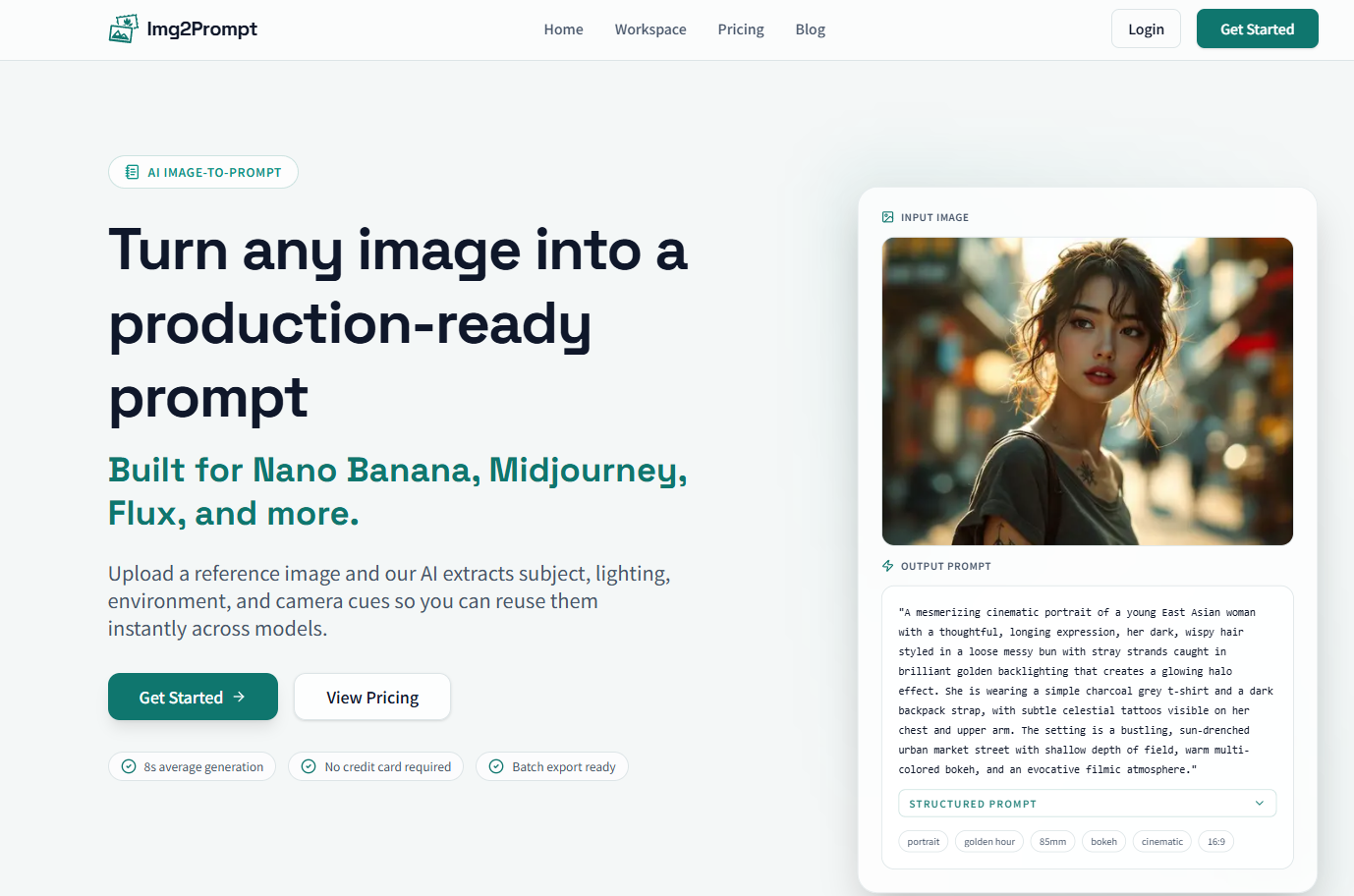Viewport: 1354px width, 896px height.
Task: Click the AI IMAGE-TO-PROMPT badge text
Action: (x=214, y=173)
